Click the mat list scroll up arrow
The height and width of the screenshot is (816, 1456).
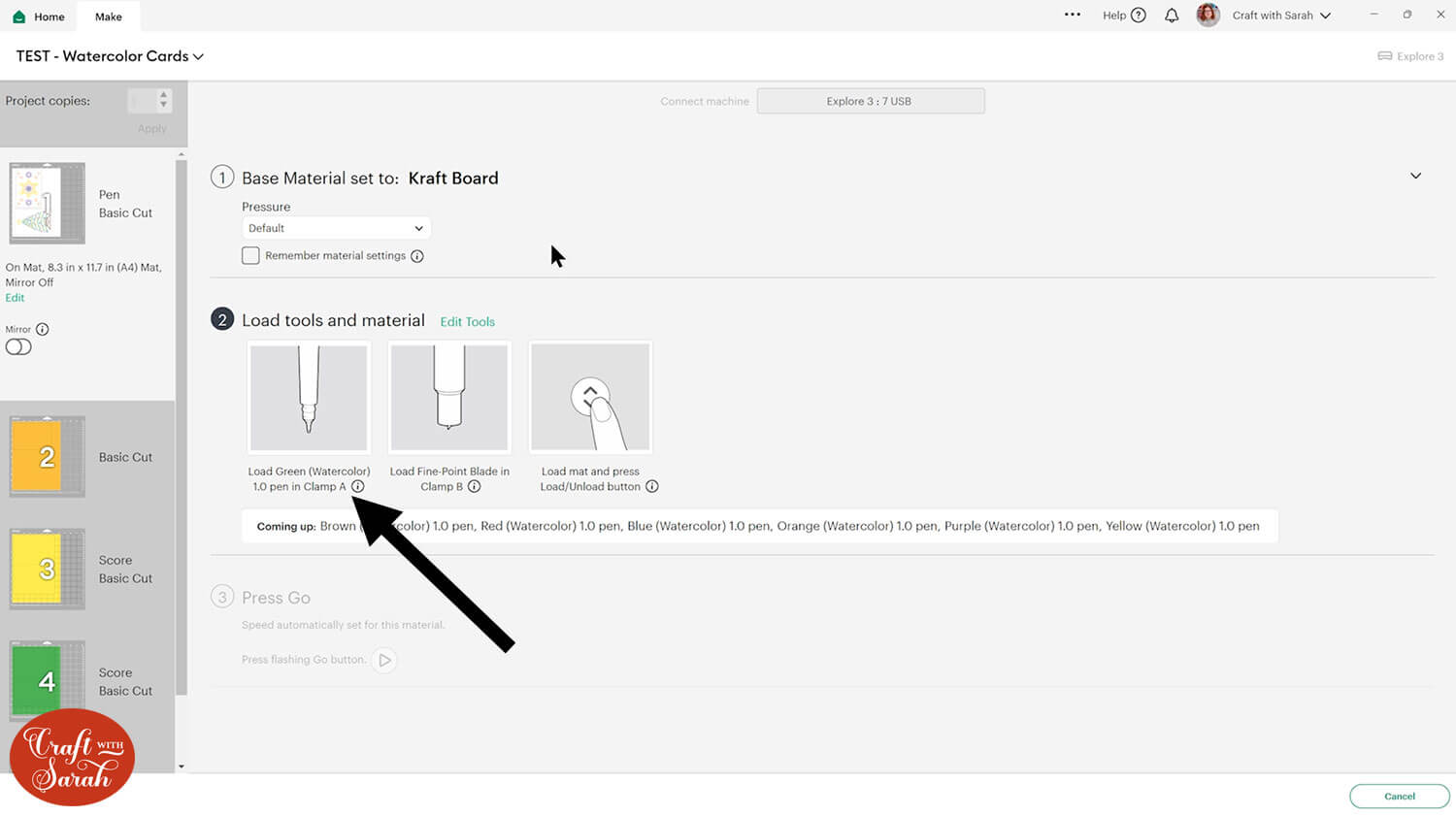click(181, 155)
